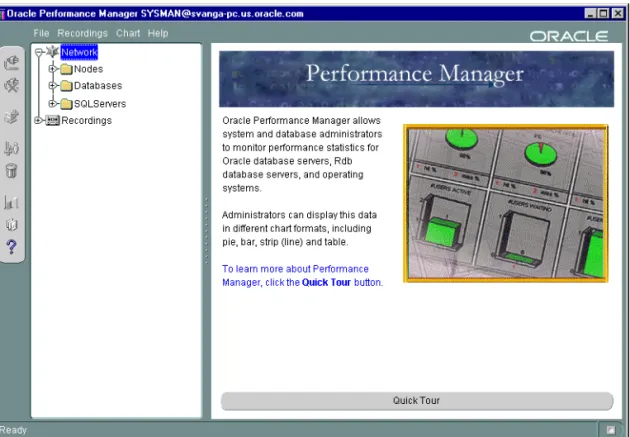Click the disconnect crossed-plug icon
The height and width of the screenshot is (437, 630).
[x=12, y=85]
